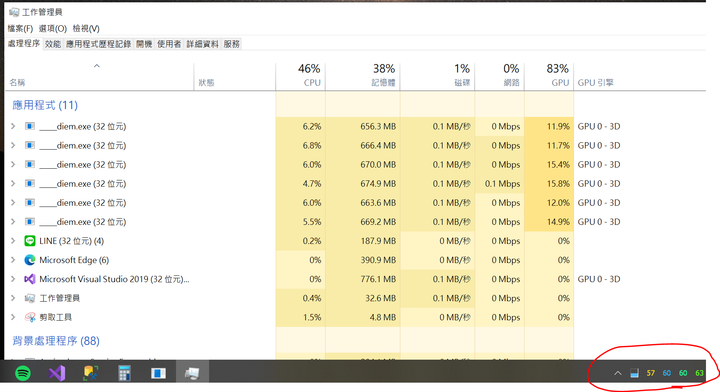Show hidden tray icons with the chevron
This screenshot has height=392, width=720.
[x=618, y=373]
